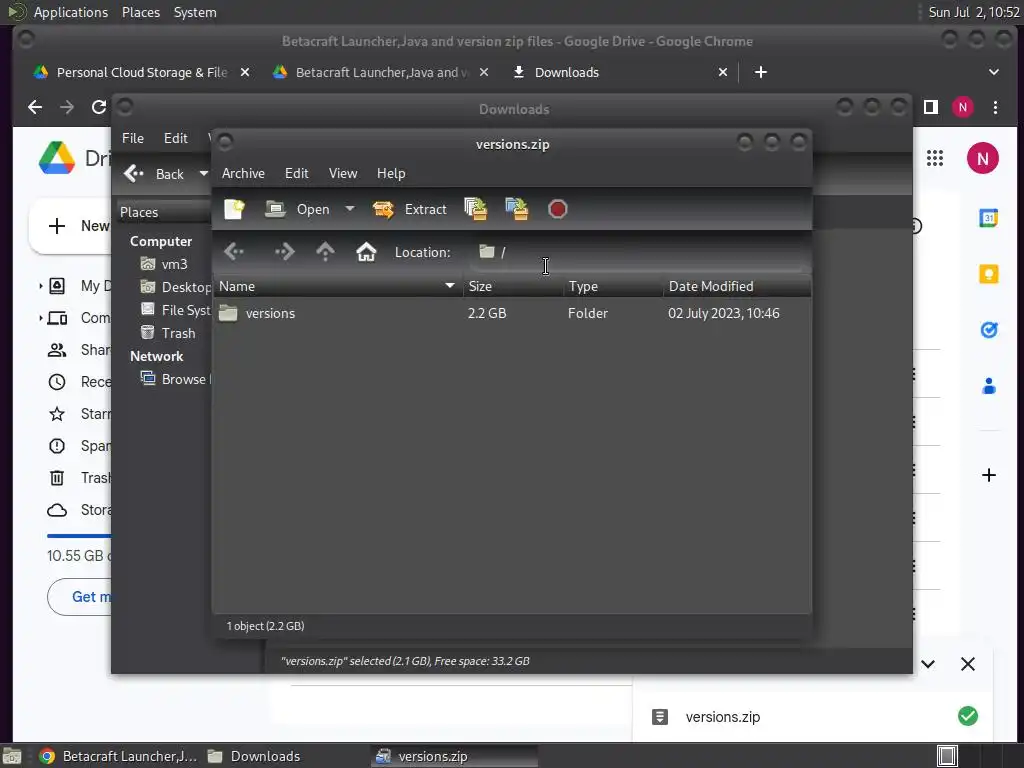Image resolution: width=1024 pixels, height=768 pixels.
Task: Open Chrome three-dot menu
Action: (995, 107)
